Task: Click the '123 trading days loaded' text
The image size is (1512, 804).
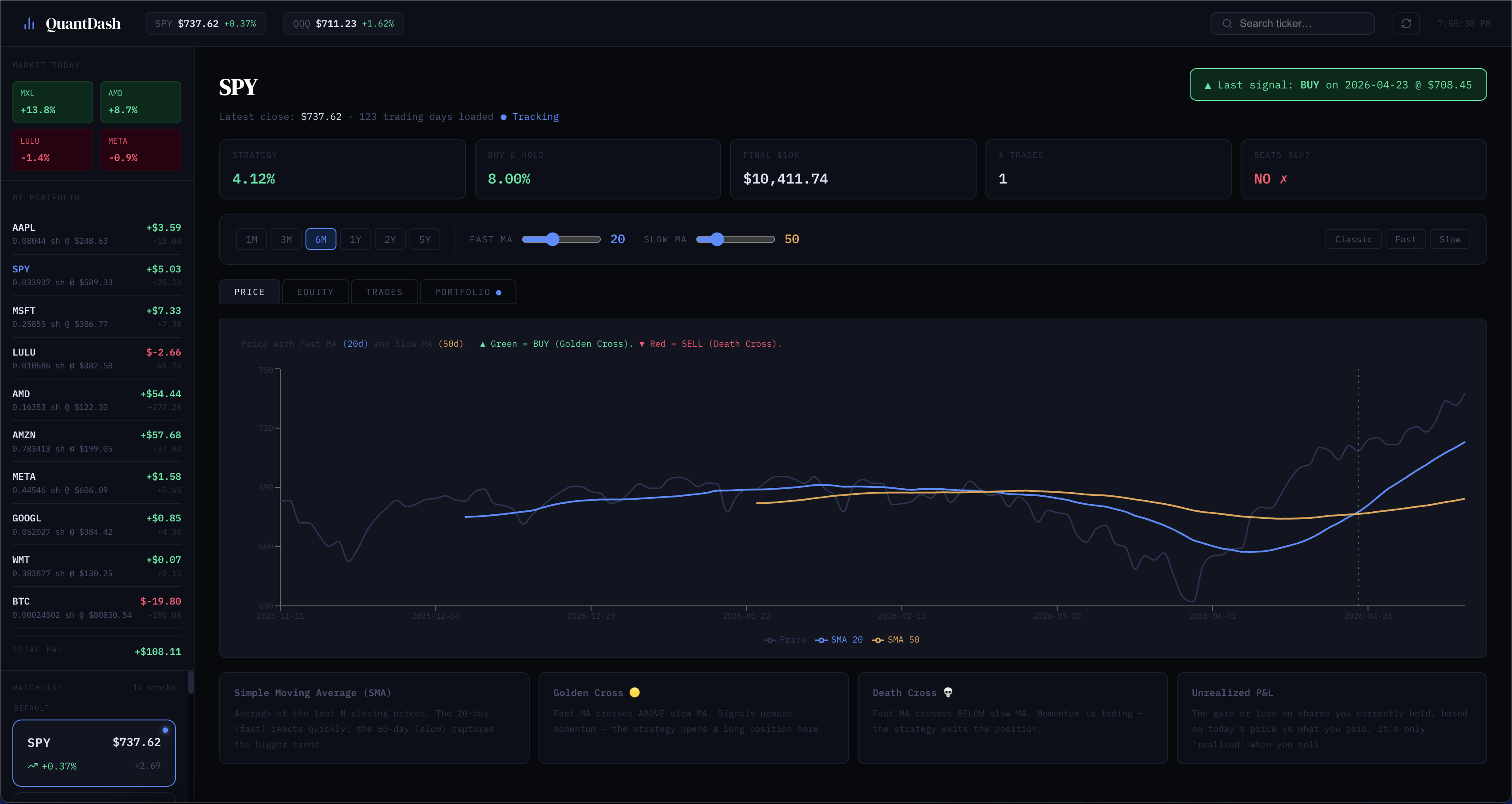Action: (426, 117)
